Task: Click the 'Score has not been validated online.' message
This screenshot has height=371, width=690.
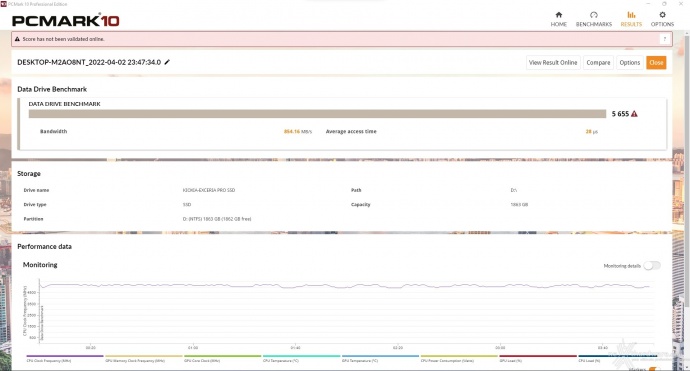Action: (63, 39)
